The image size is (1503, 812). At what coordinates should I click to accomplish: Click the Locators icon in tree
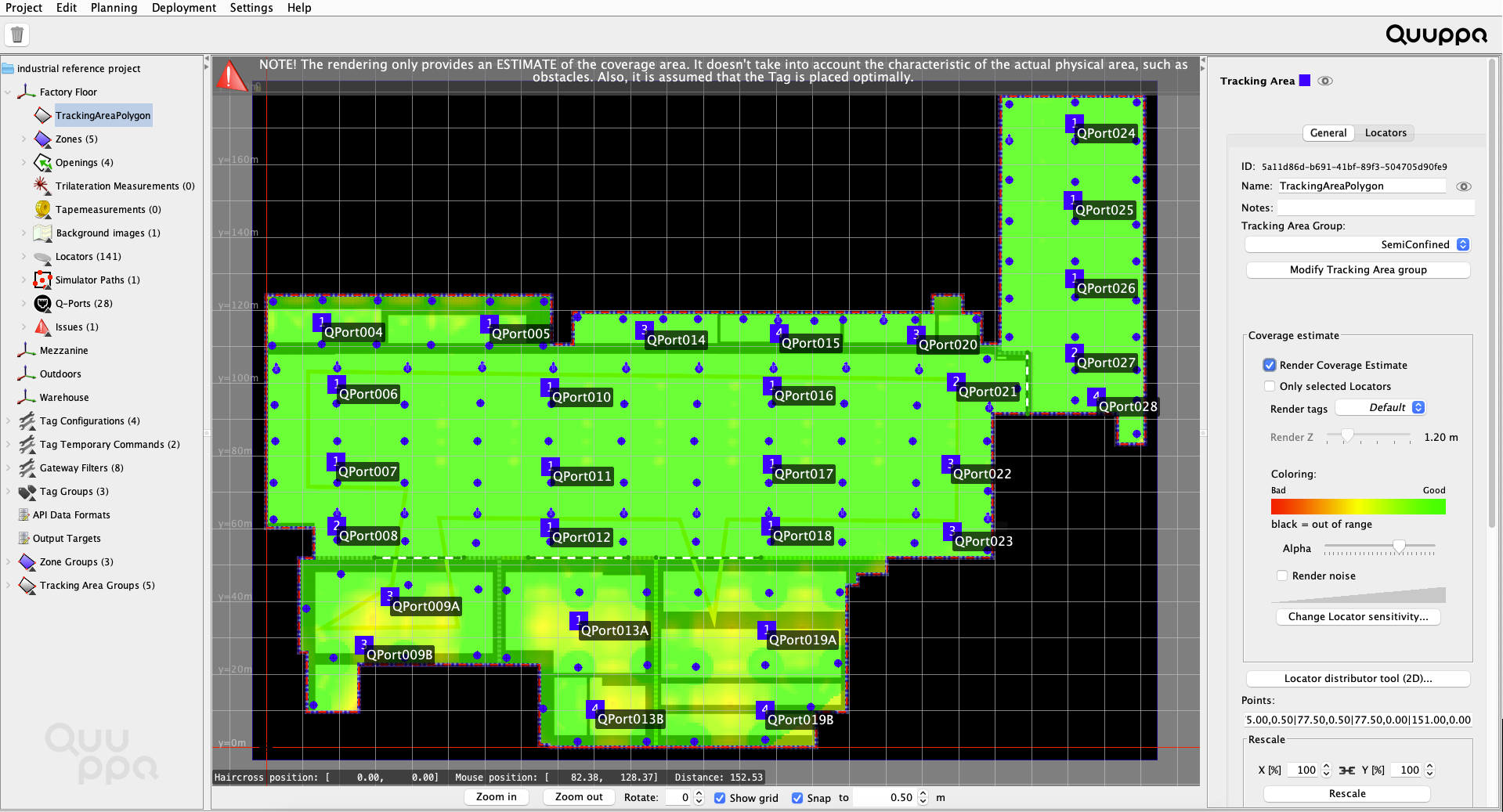click(43, 257)
